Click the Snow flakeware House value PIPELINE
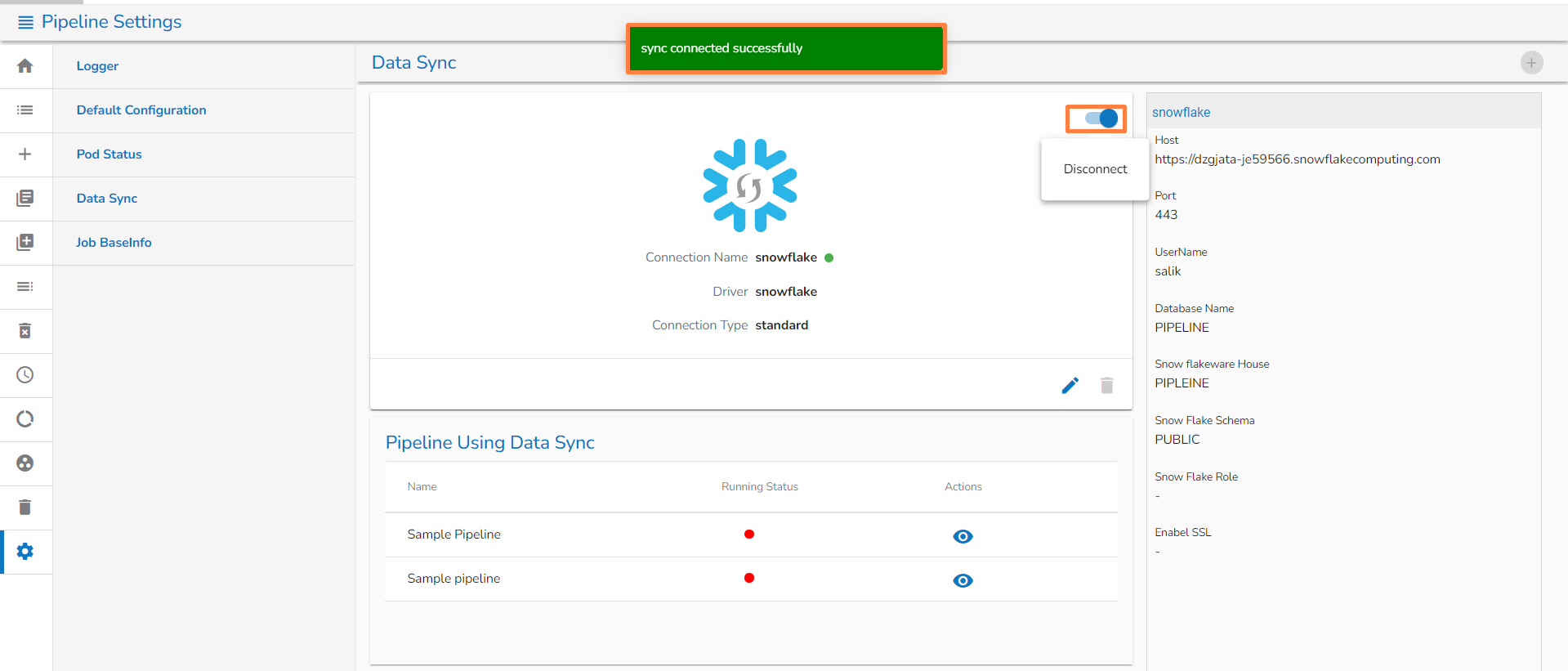Image resolution: width=1568 pixels, height=671 pixels. tap(1182, 383)
